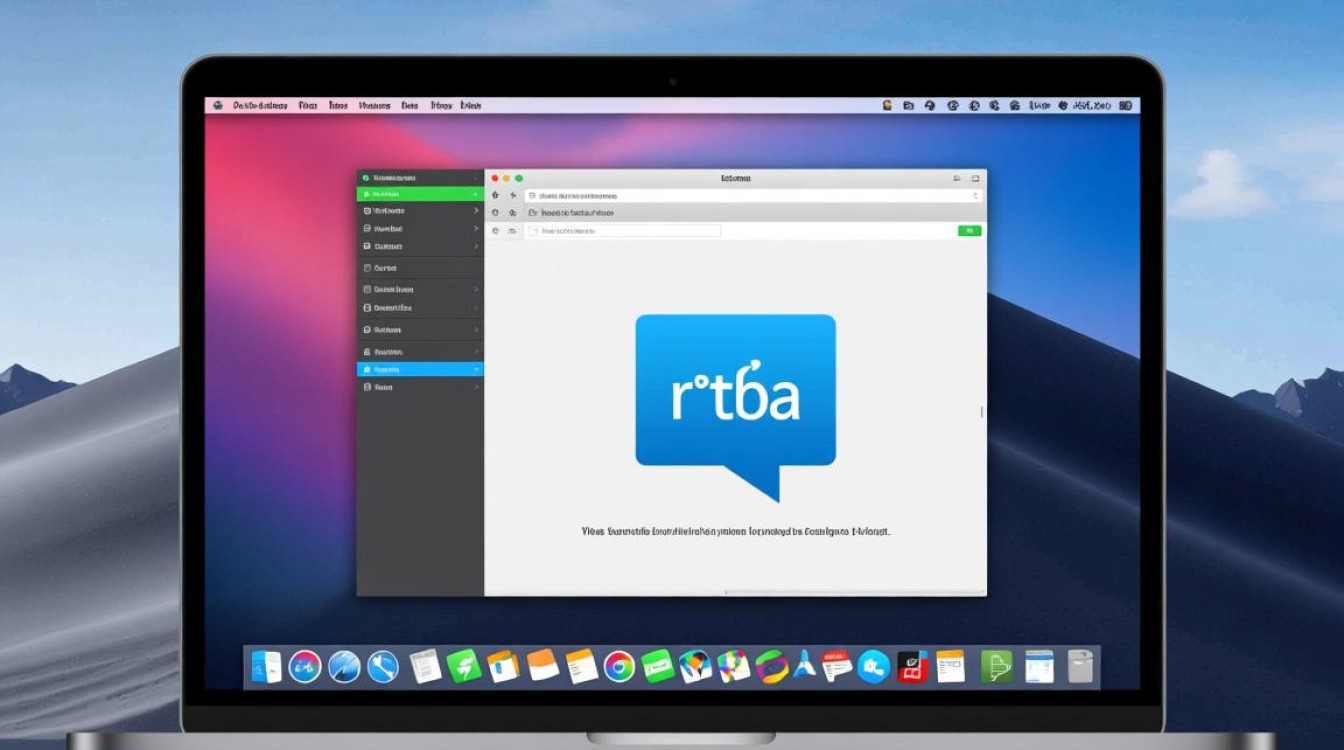Open Google Chrome from the dock
Viewport: 1344px width, 750px height.
pyautogui.click(x=619, y=667)
